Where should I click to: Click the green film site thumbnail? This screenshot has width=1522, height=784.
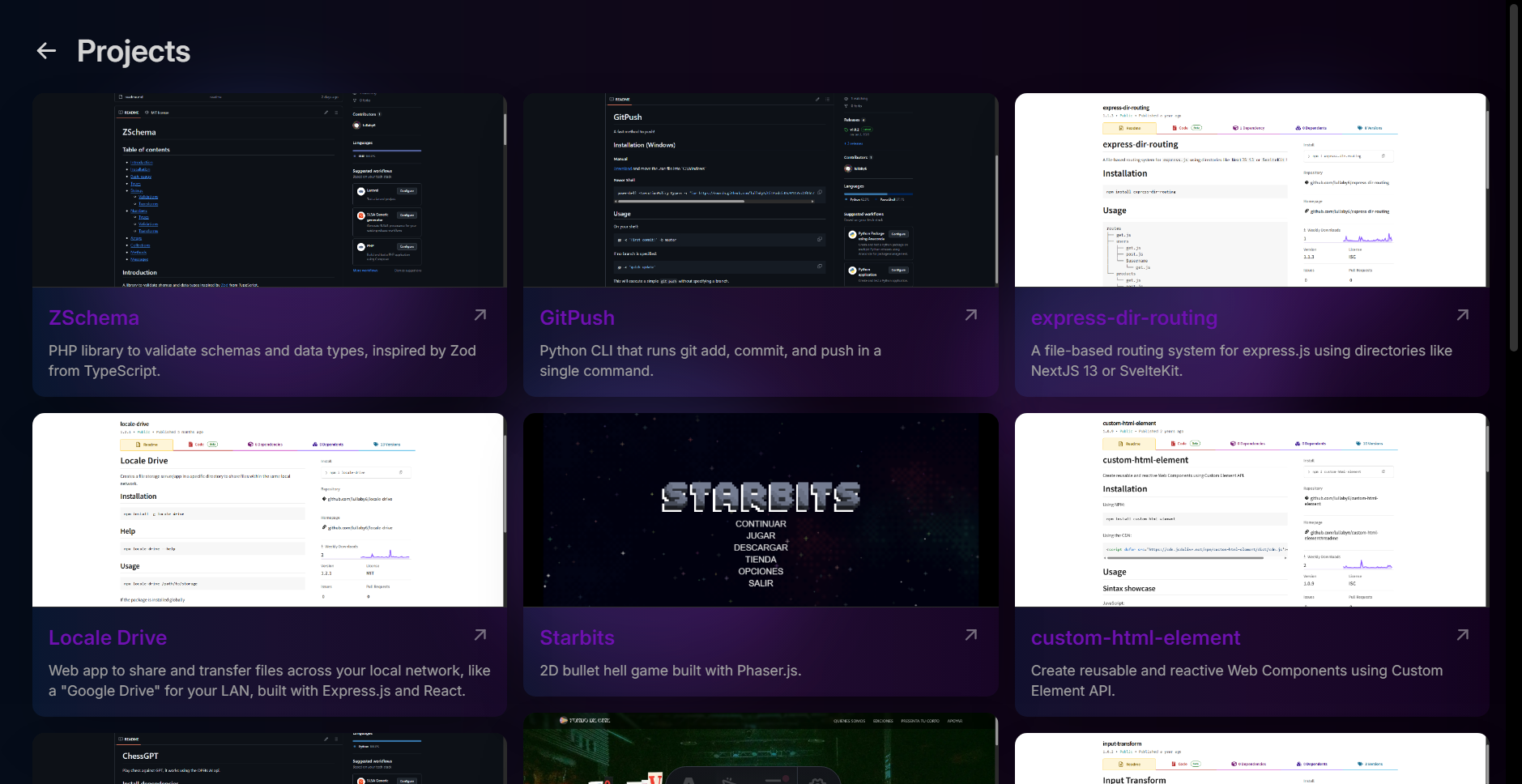click(761, 748)
